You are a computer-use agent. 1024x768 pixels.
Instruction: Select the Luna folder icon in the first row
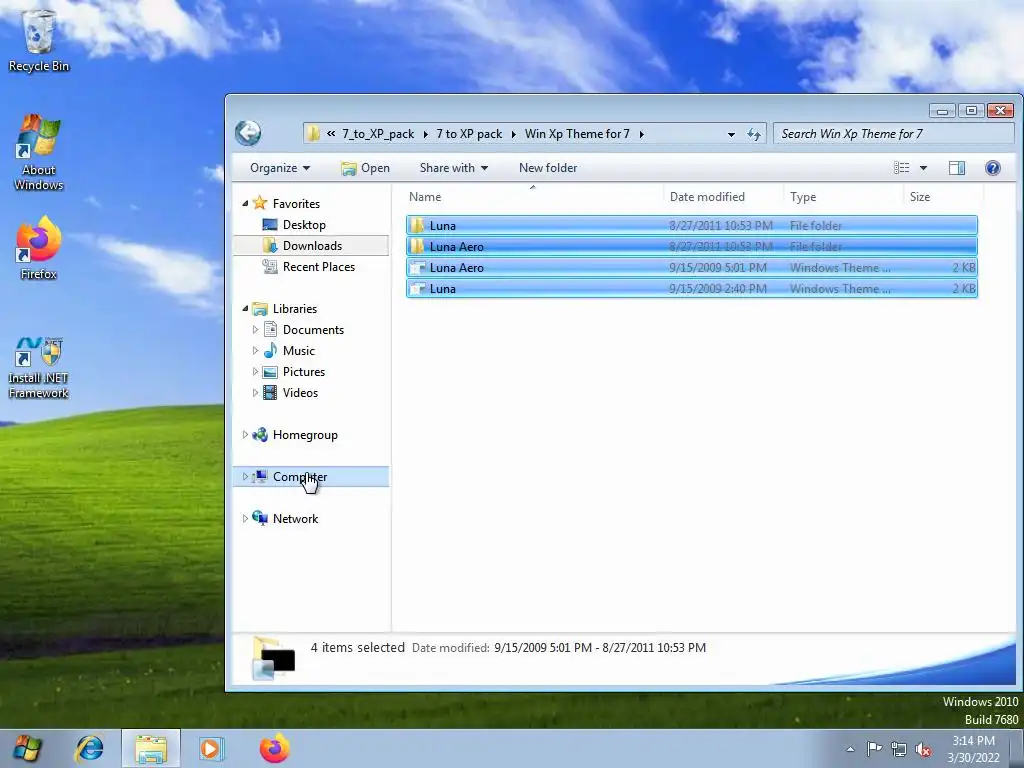coord(417,225)
